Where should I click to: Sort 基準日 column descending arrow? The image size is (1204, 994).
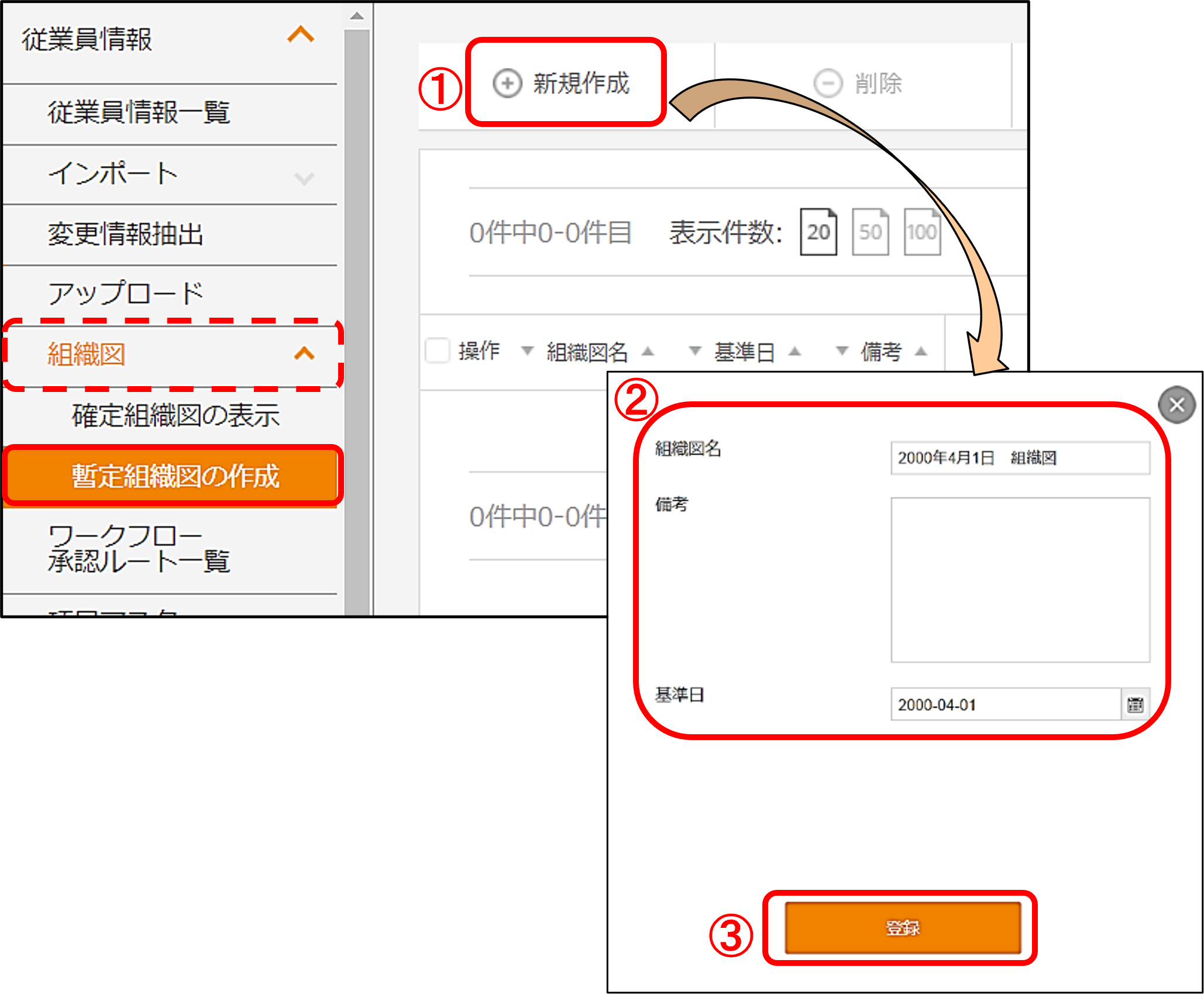point(695,351)
